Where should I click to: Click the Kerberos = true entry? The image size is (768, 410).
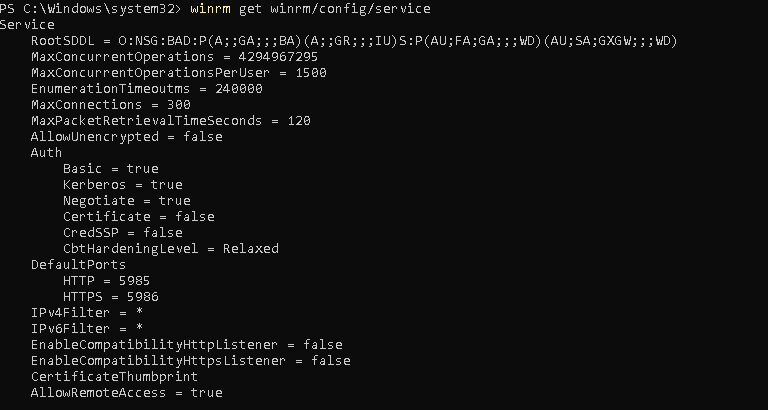[122, 185]
